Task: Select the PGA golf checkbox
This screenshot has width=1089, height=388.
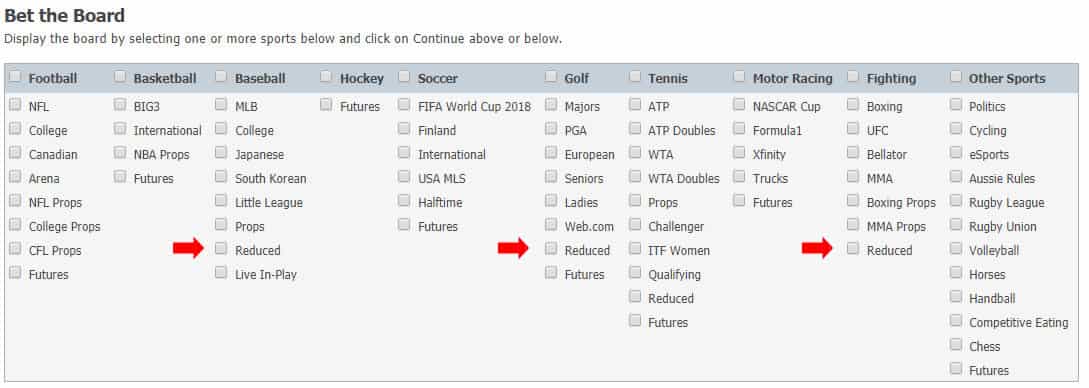Action: (x=551, y=129)
